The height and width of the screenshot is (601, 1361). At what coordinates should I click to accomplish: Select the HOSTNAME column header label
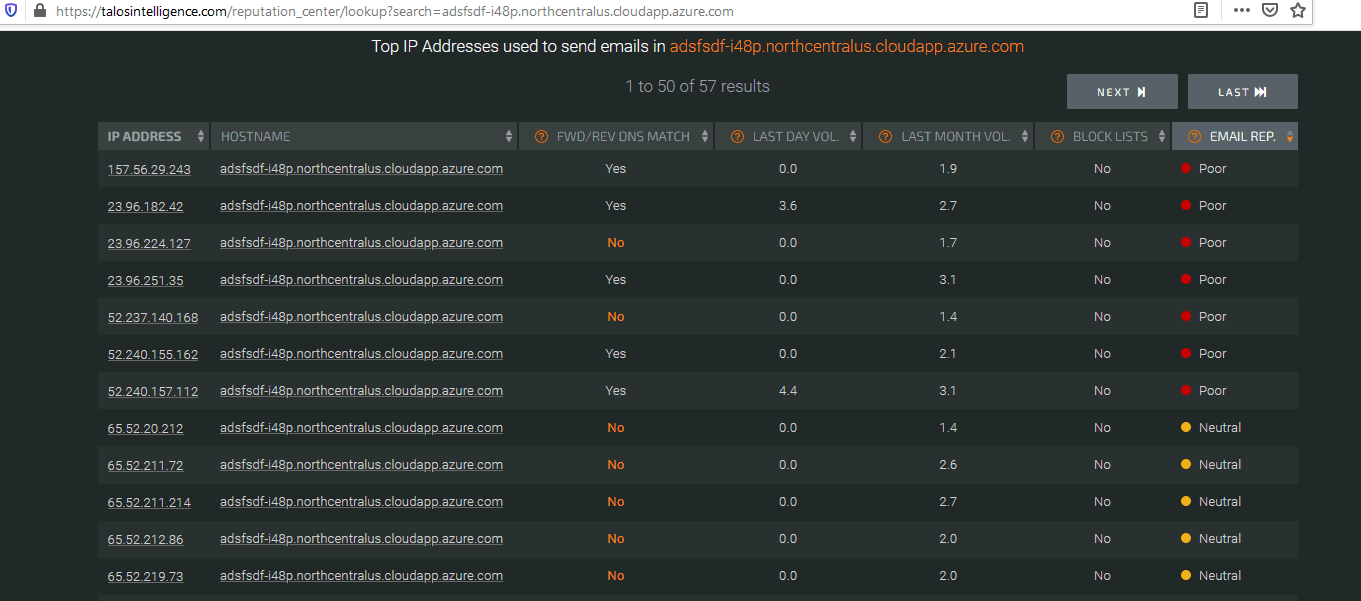click(x=255, y=137)
